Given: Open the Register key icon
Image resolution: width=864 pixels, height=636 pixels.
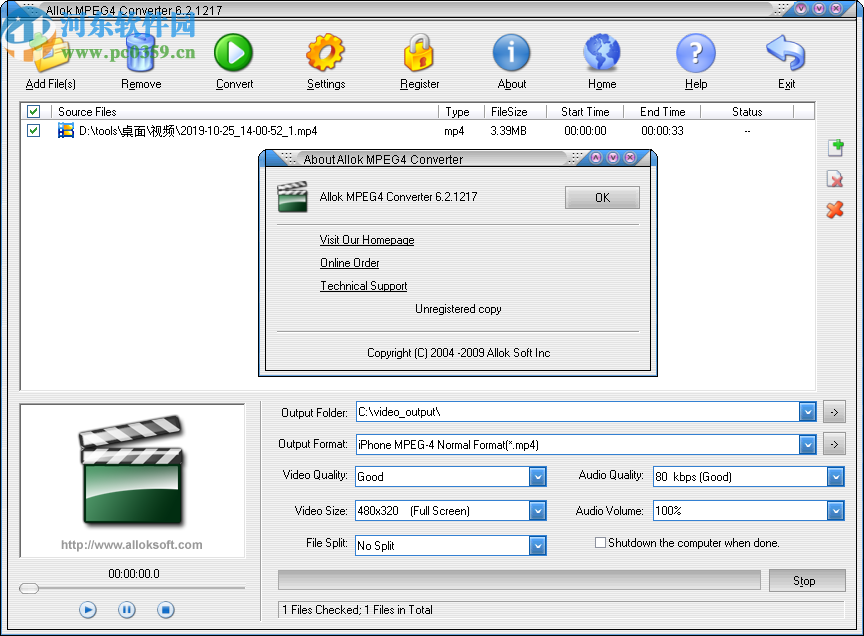Looking at the screenshot, I should [x=418, y=52].
